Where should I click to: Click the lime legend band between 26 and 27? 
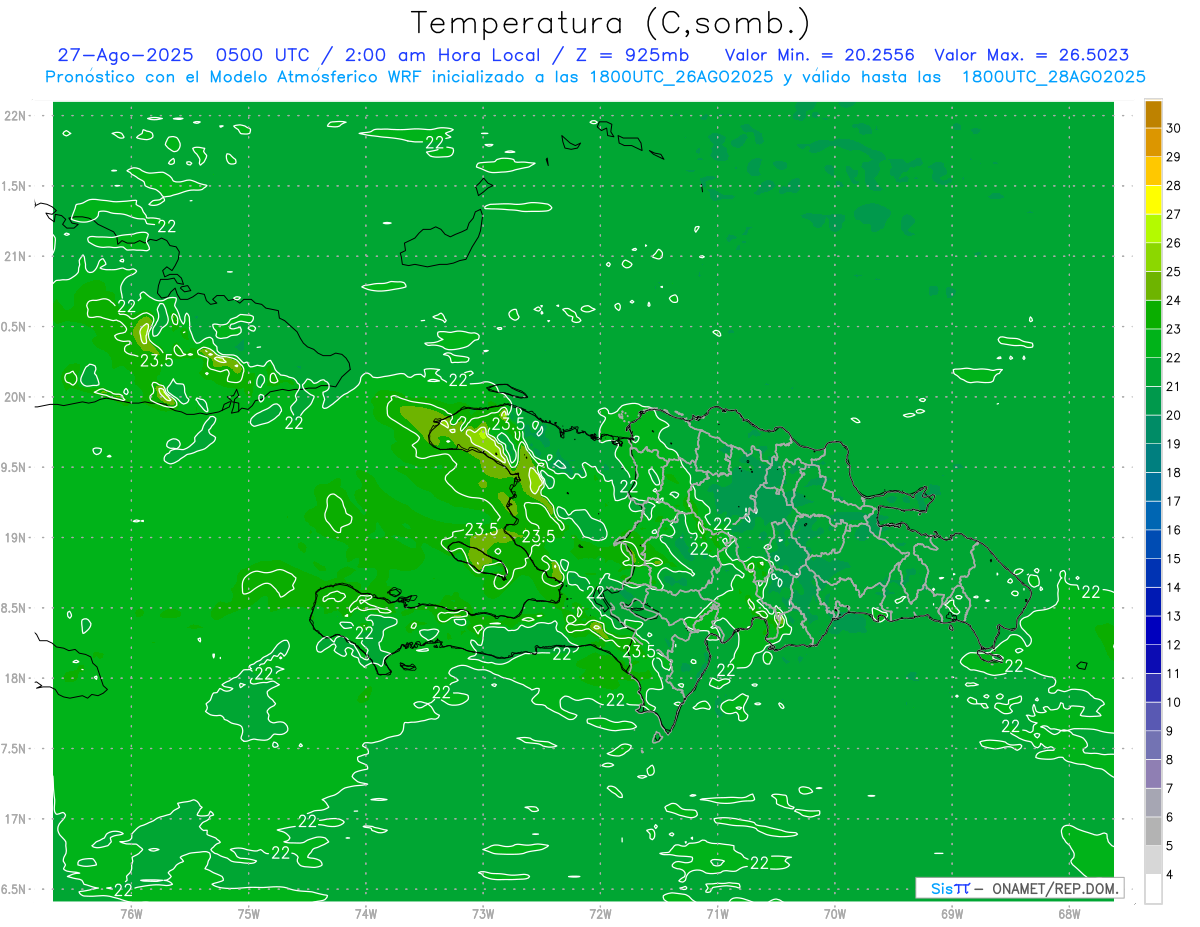1153,229
